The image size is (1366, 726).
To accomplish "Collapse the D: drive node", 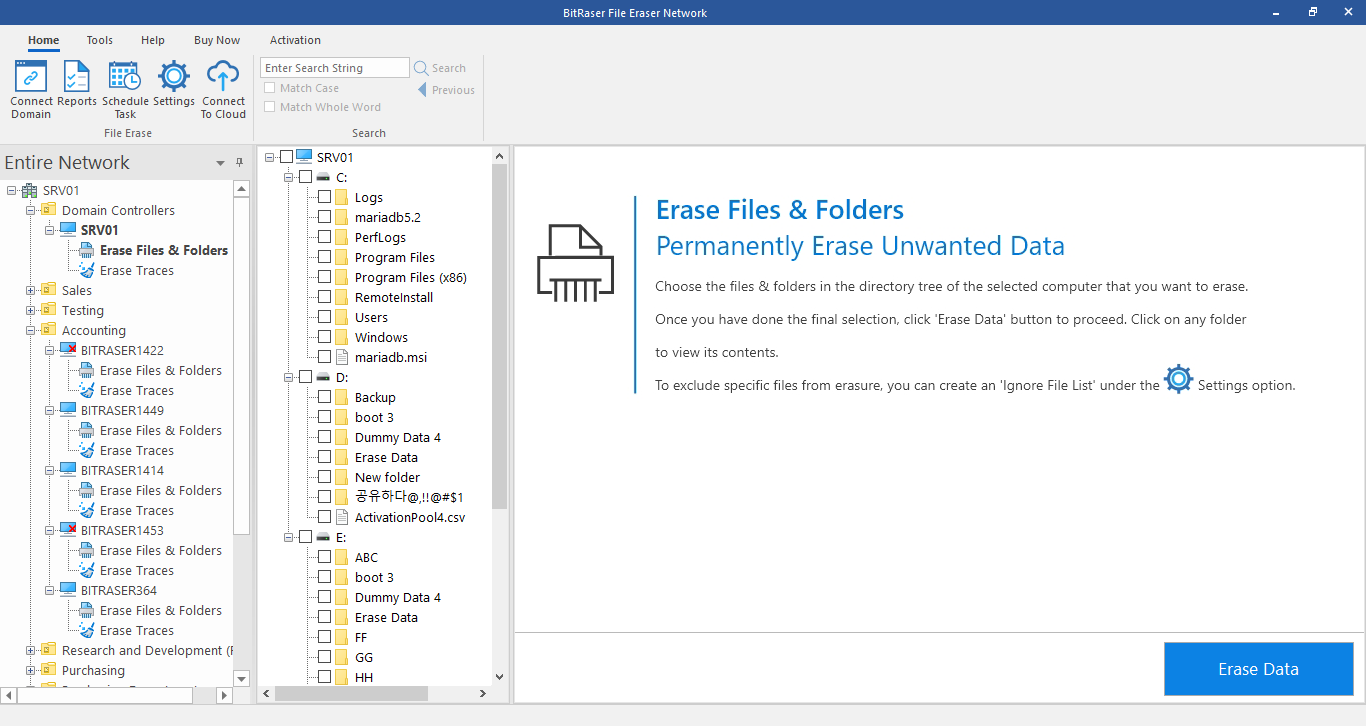I will 289,377.
